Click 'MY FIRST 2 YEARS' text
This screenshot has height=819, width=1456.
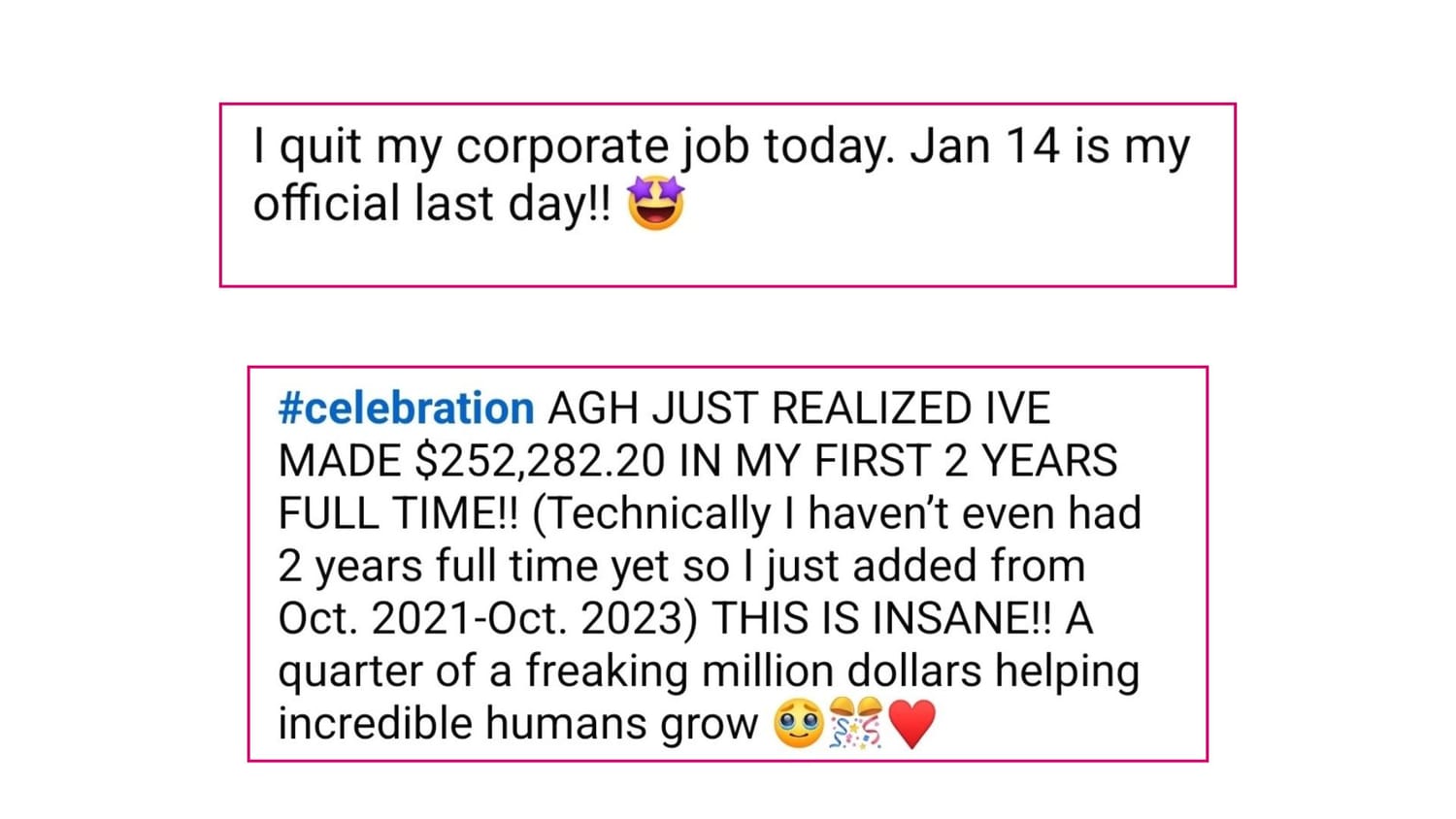pyautogui.click(x=925, y=461)
